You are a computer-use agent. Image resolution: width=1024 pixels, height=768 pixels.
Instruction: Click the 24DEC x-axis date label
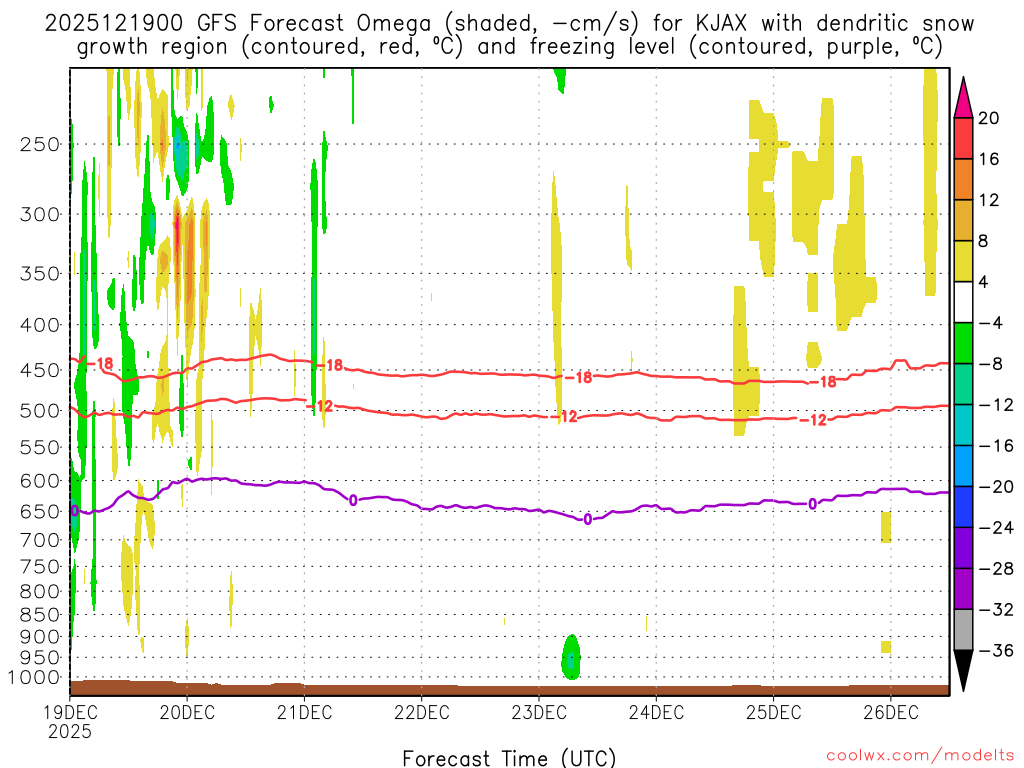coord(656,712)
